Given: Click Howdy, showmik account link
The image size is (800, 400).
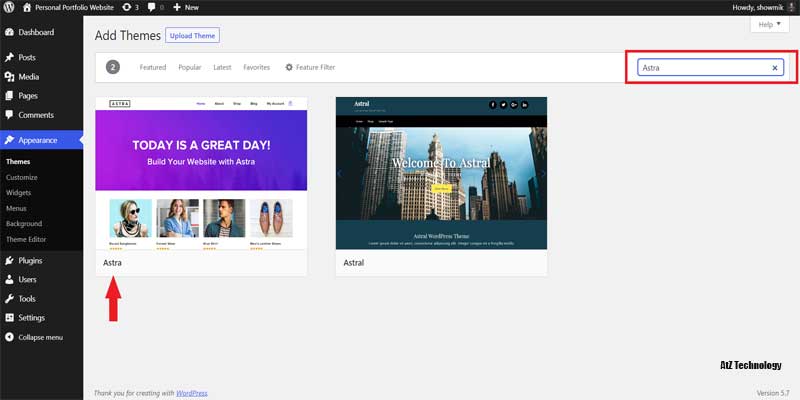Looking at the screenshot, I should pyautogui.click(x=759, y=8).
